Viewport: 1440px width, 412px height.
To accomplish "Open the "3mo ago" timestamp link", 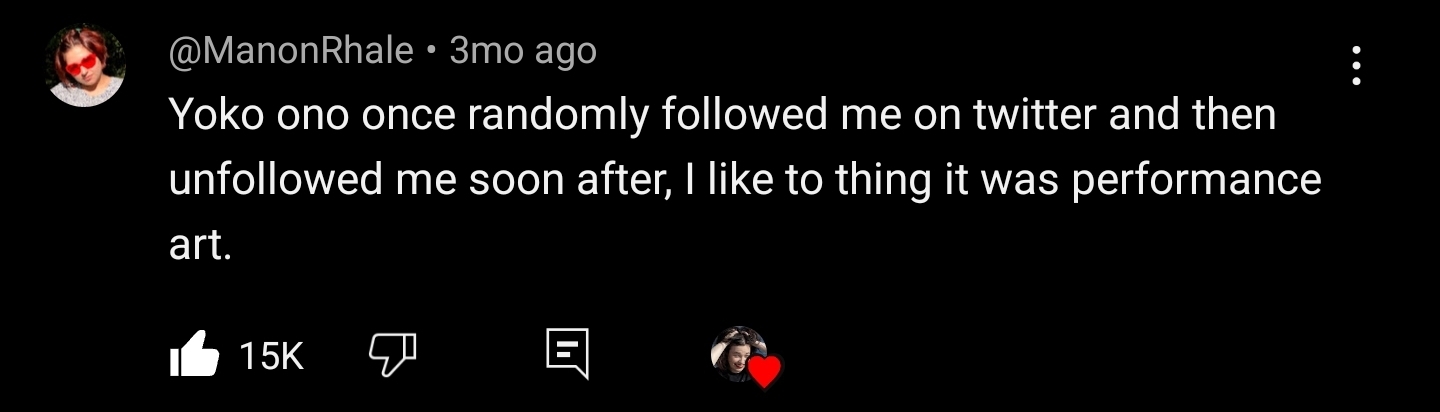I will click(x=523, y=50).
